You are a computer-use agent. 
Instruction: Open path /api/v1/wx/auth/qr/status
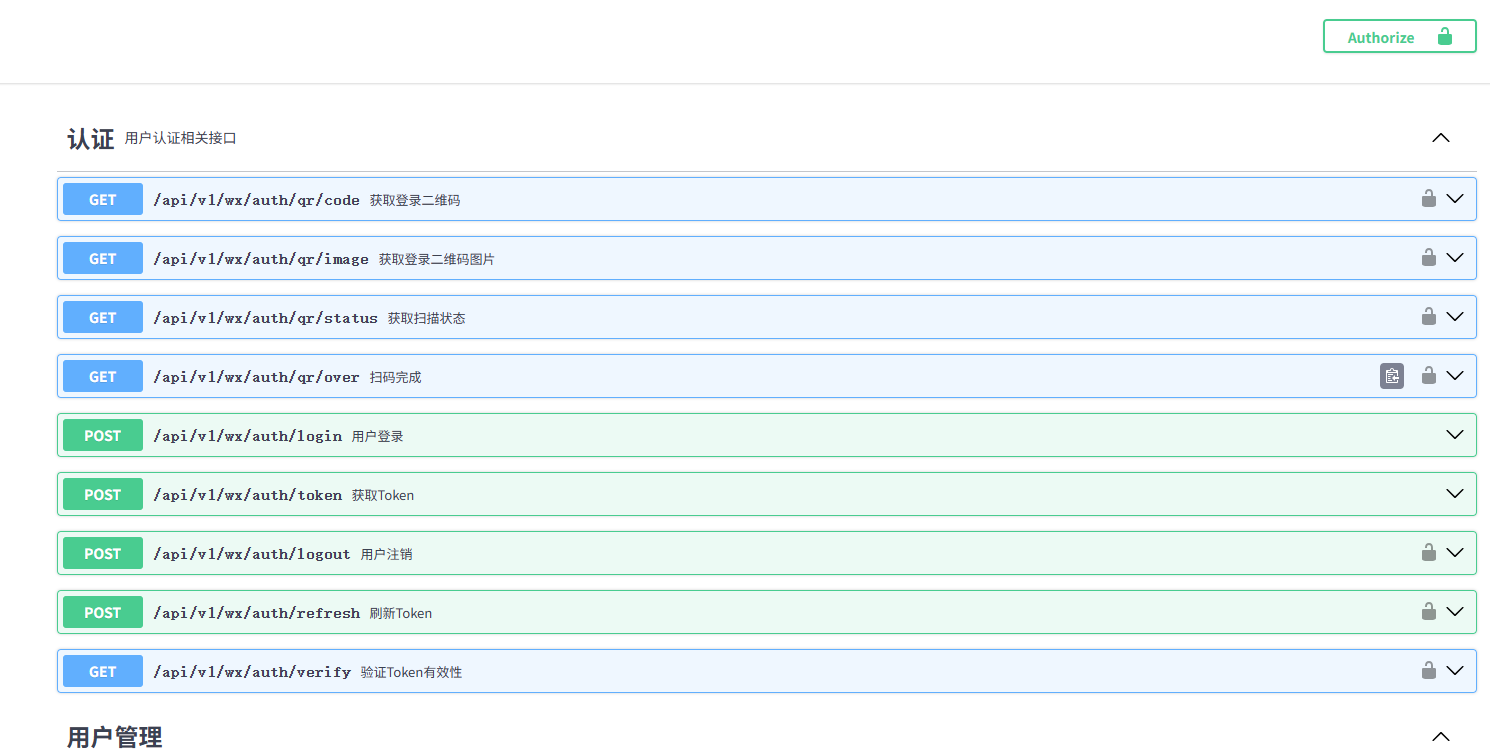coord(265,318)
